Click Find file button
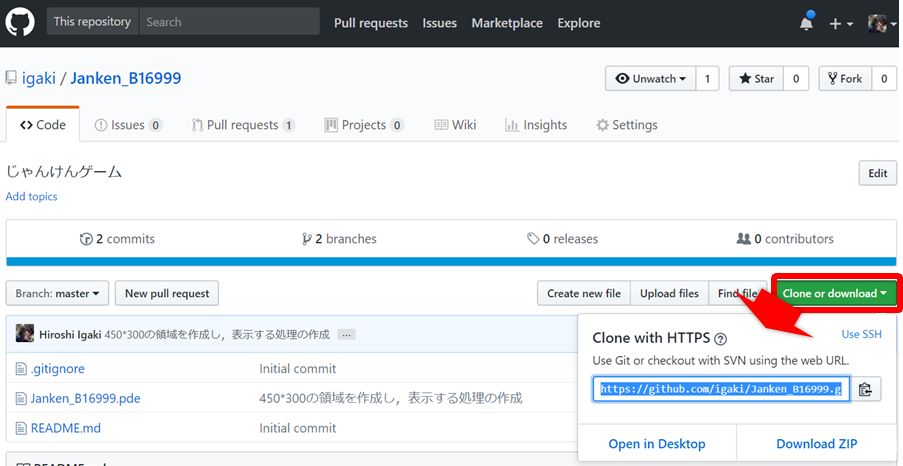Screen dimensions: 903x466 (738, 293)
